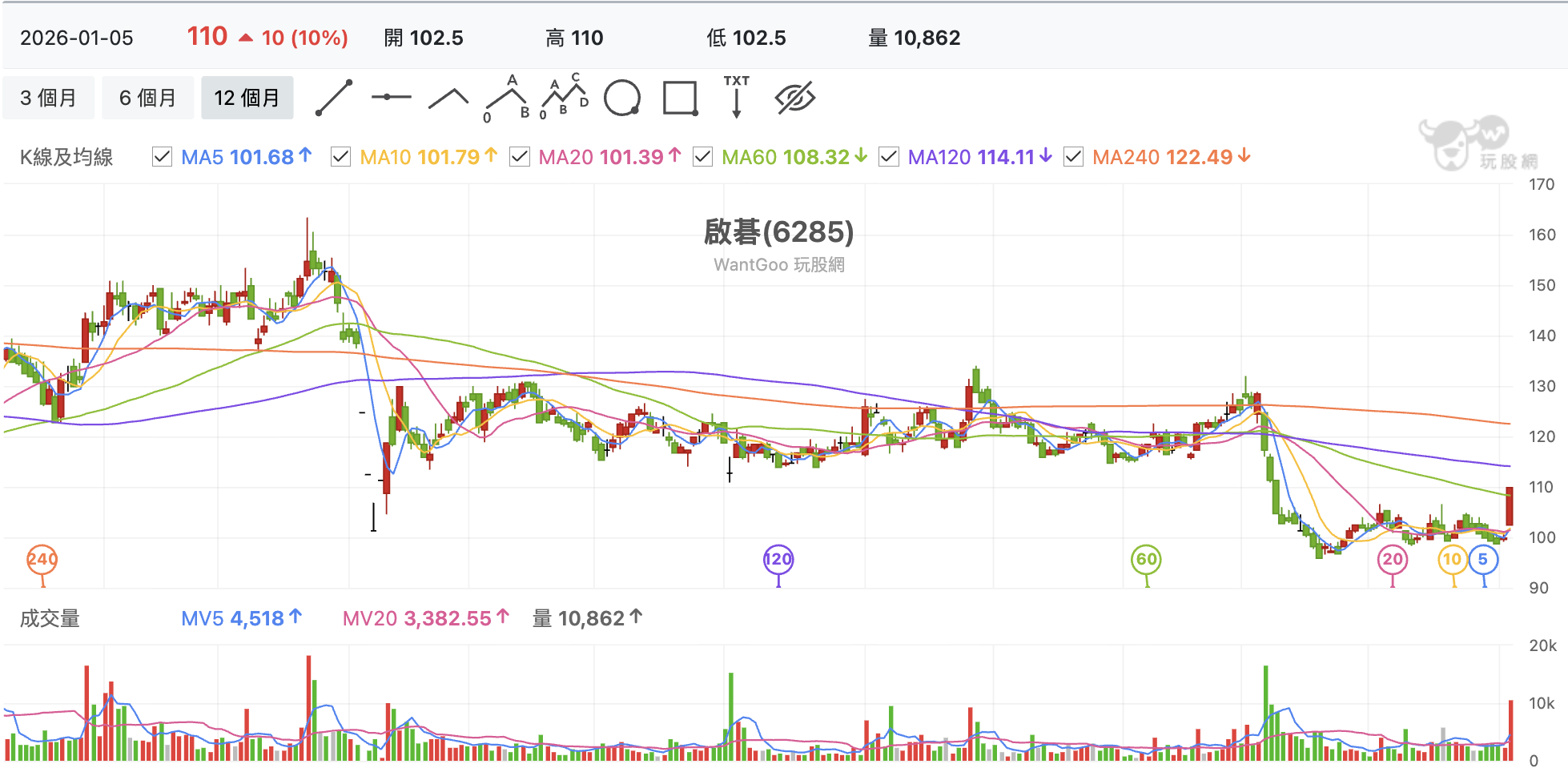Click the MV5 4,518 volume average label
The image size is (1568, 772).
tap(241, 618)
